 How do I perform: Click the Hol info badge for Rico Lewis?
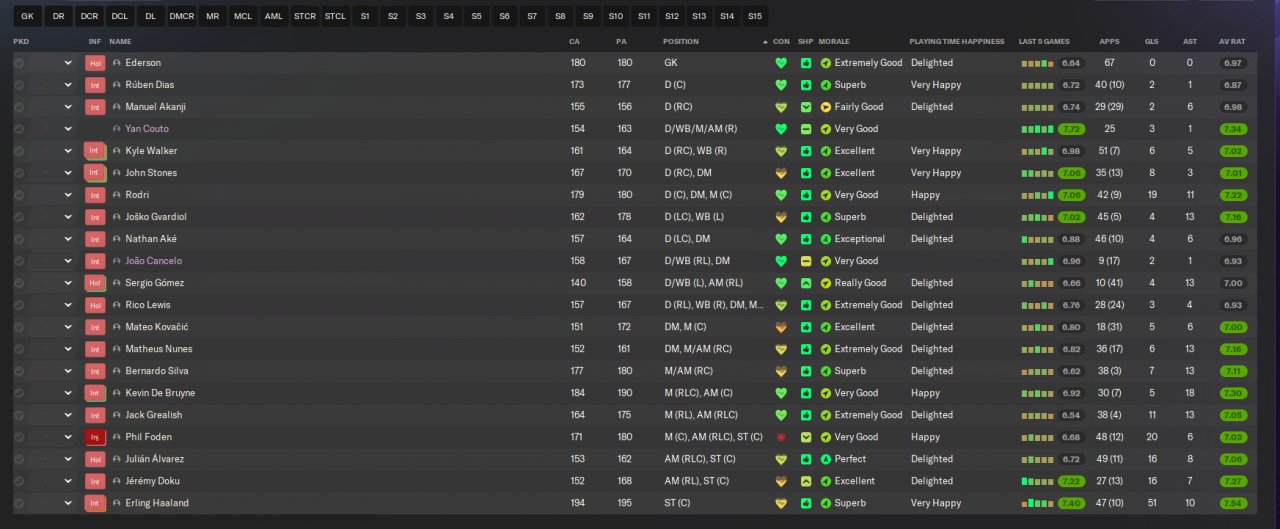click(95, 305)
